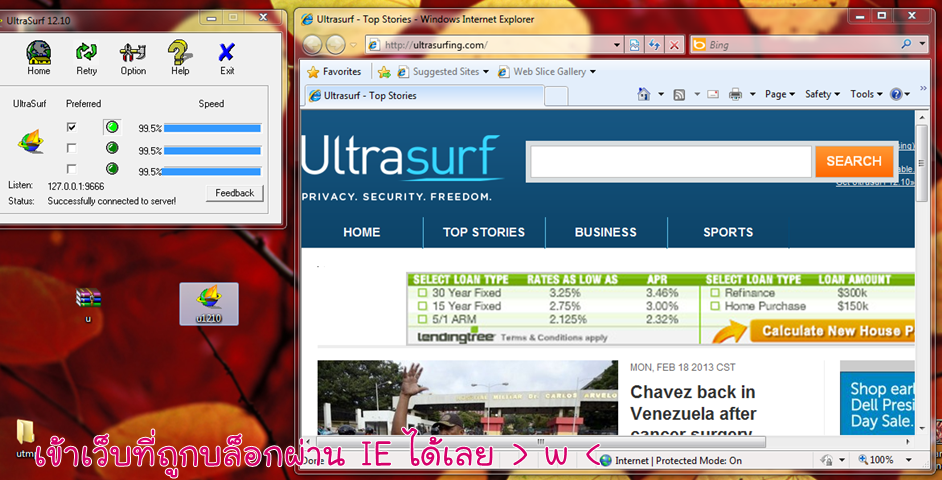Click the Read Mail icon
The height and width of the screenshot is (480, 942).
[x=713, y=94]
